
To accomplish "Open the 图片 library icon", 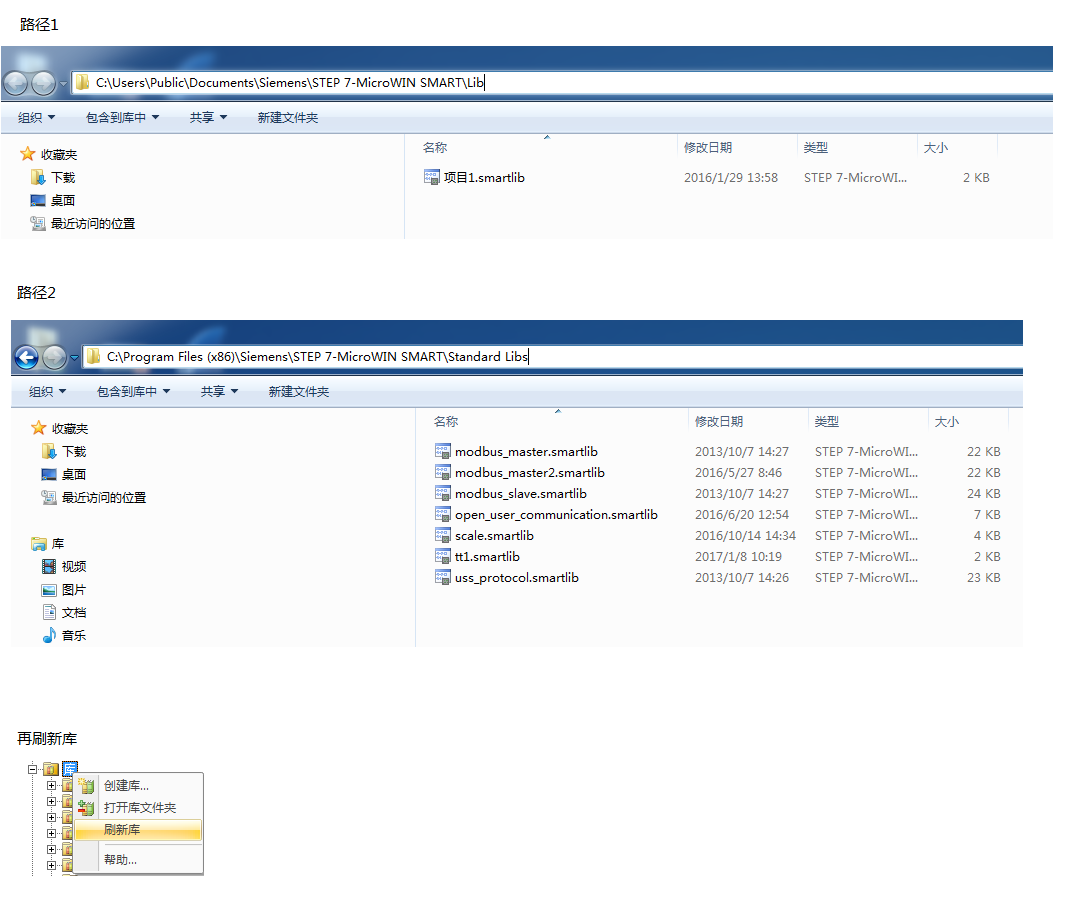I will click(49, 590).
